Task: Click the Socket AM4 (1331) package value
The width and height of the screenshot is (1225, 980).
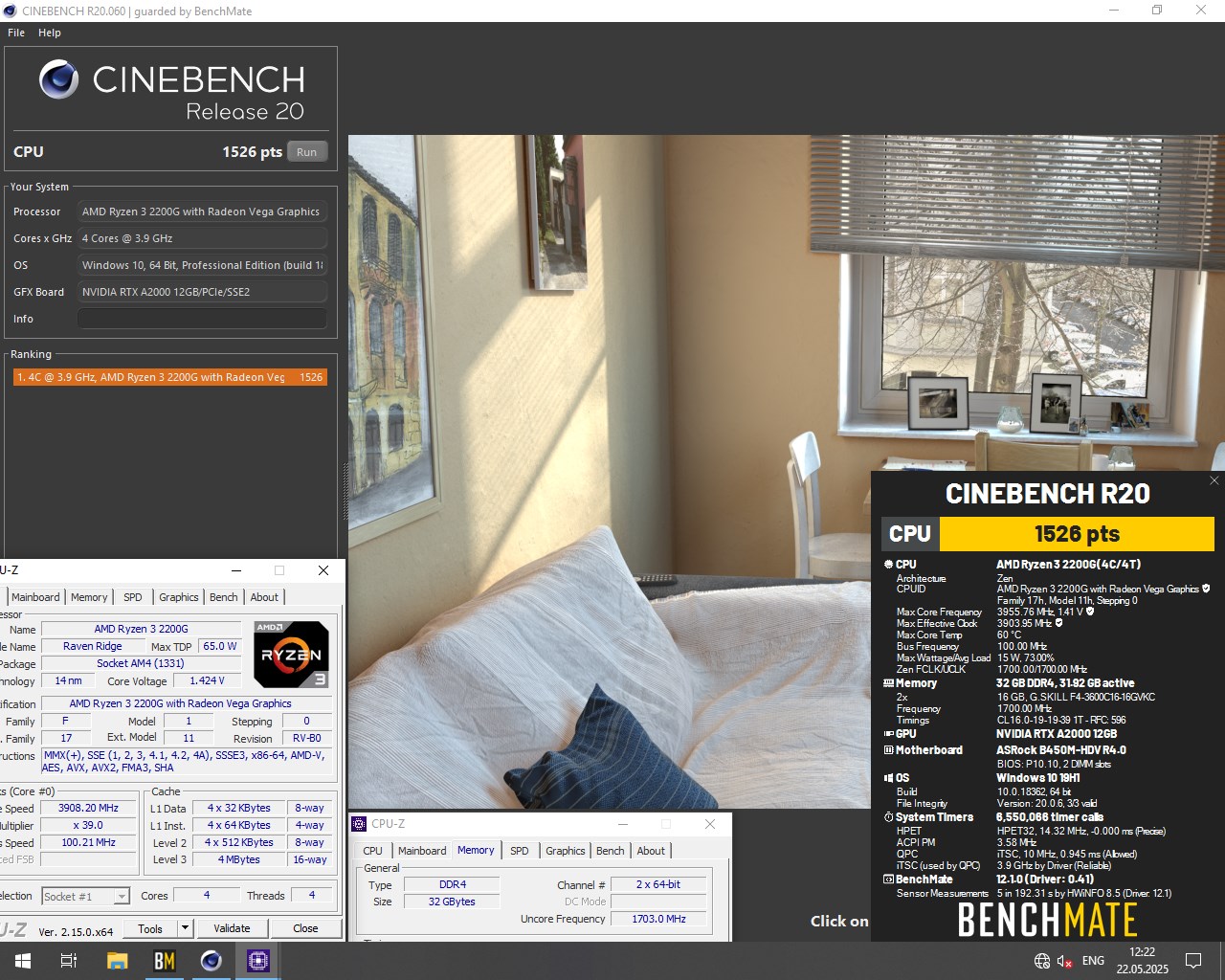Action: [141, 663]
